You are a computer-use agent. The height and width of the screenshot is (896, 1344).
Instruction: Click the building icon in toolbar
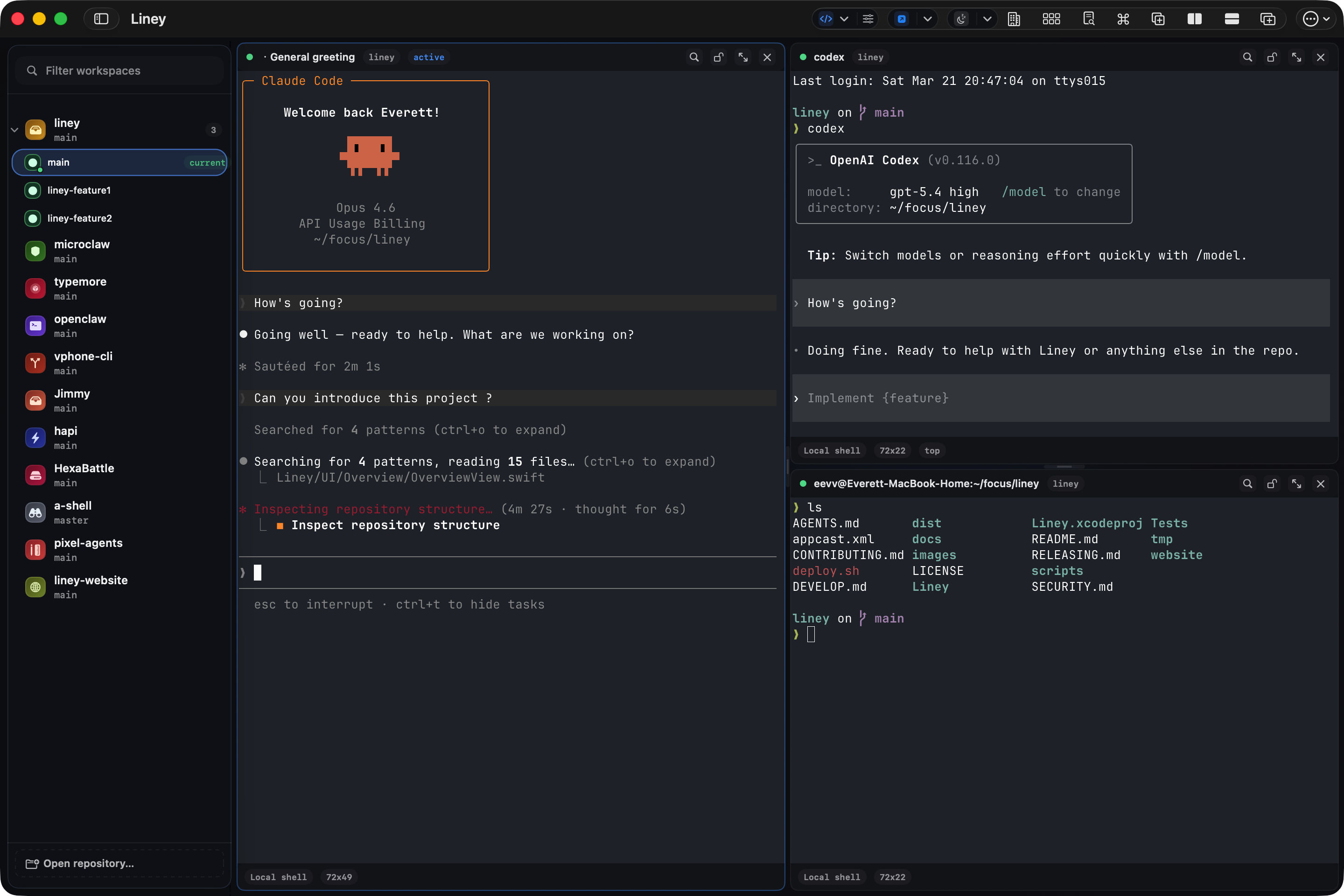tap(1014, 19)
